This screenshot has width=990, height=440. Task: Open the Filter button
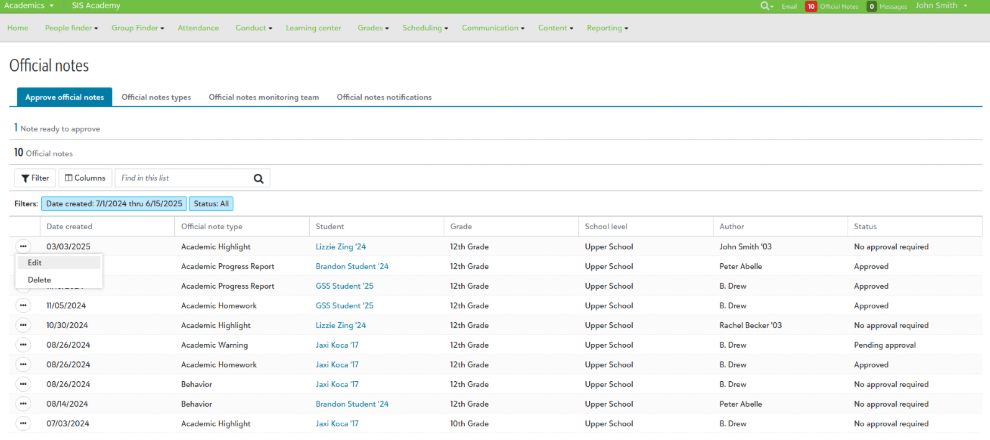[x=35, y=178]
